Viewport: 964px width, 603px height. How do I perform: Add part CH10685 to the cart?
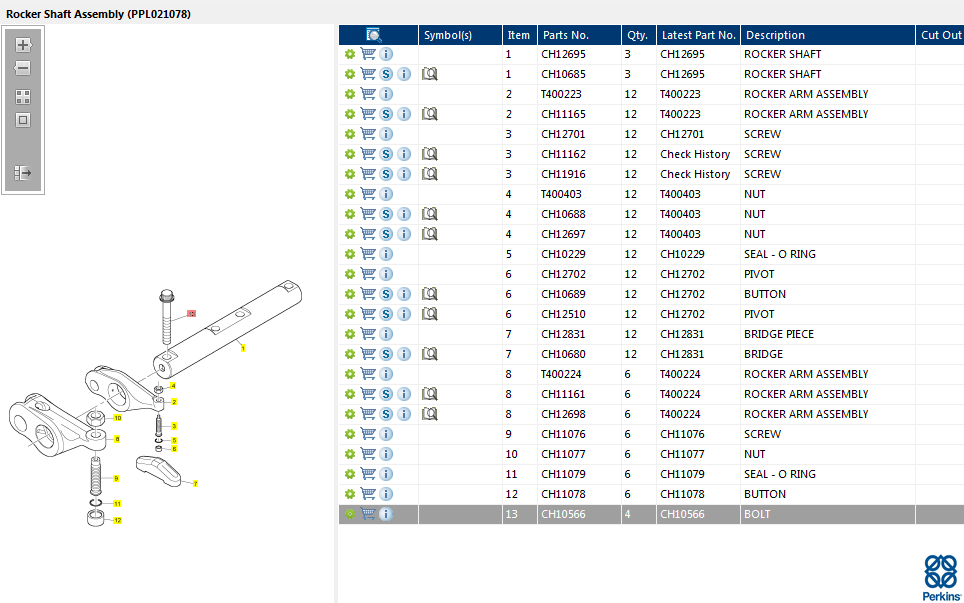coord(368,74)
